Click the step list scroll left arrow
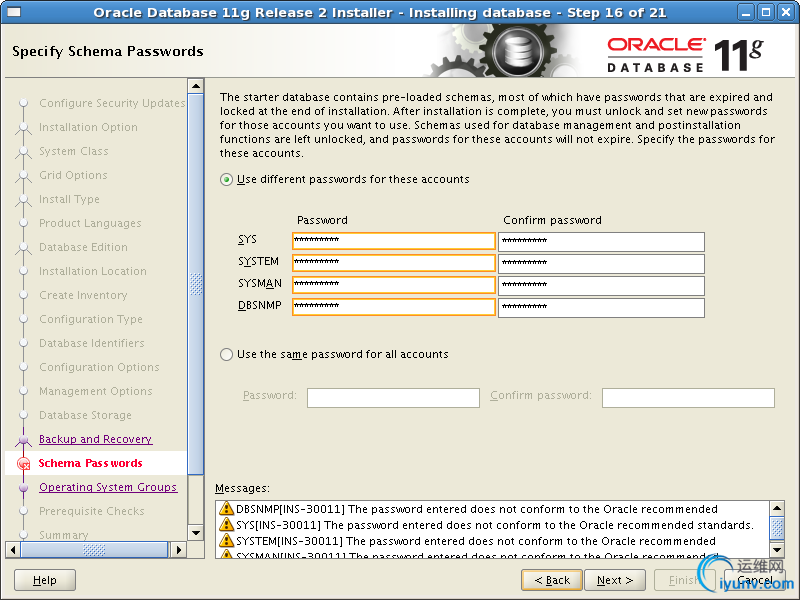Screen dimensions: 800x600 (13, 550)
